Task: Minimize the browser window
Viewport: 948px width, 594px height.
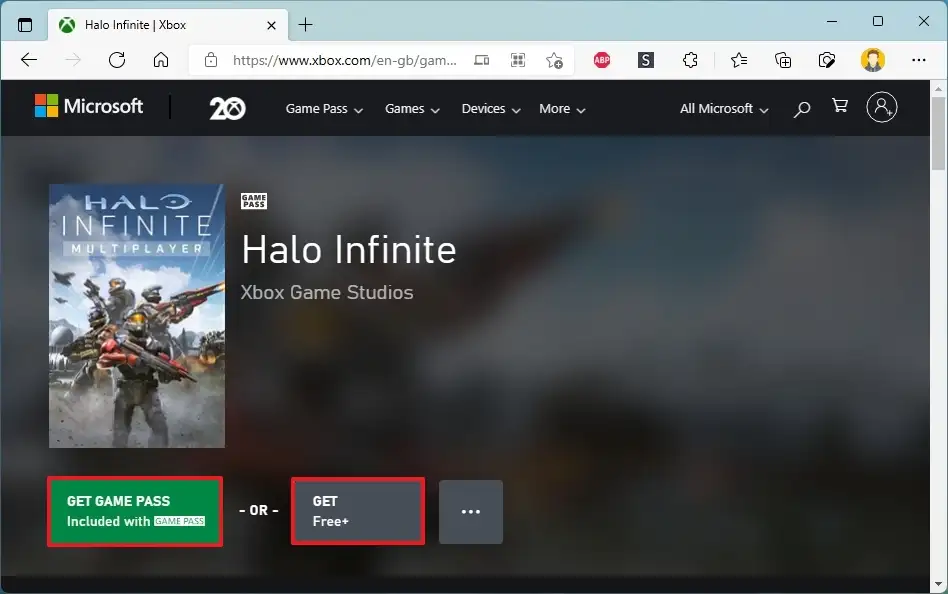Action: (x=832, y=21)
